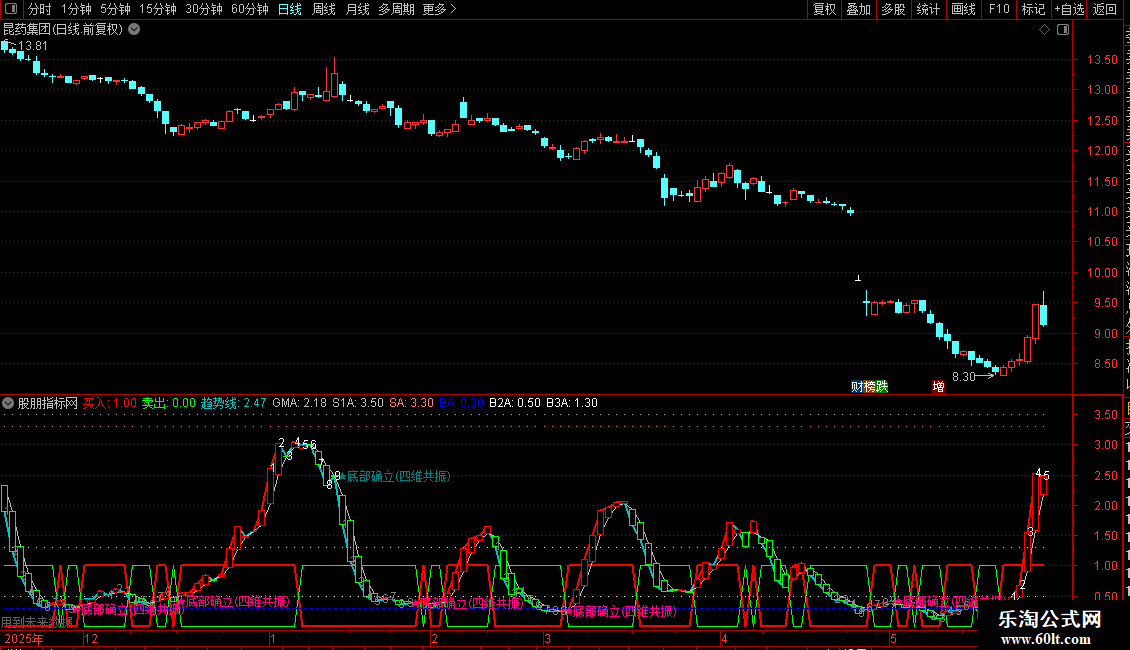
Task: Click the month 5 timeline marker
Action: point(893,639)
